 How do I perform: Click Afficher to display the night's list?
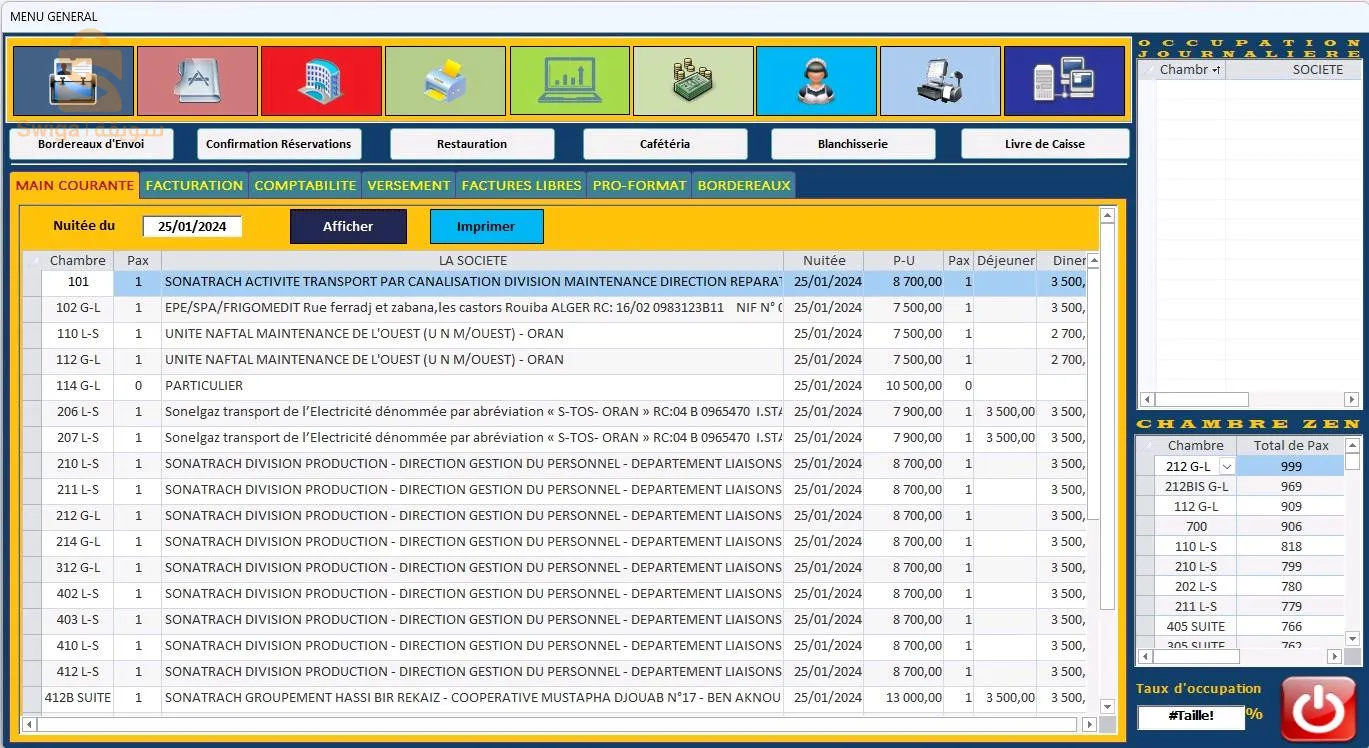[348, 226]
